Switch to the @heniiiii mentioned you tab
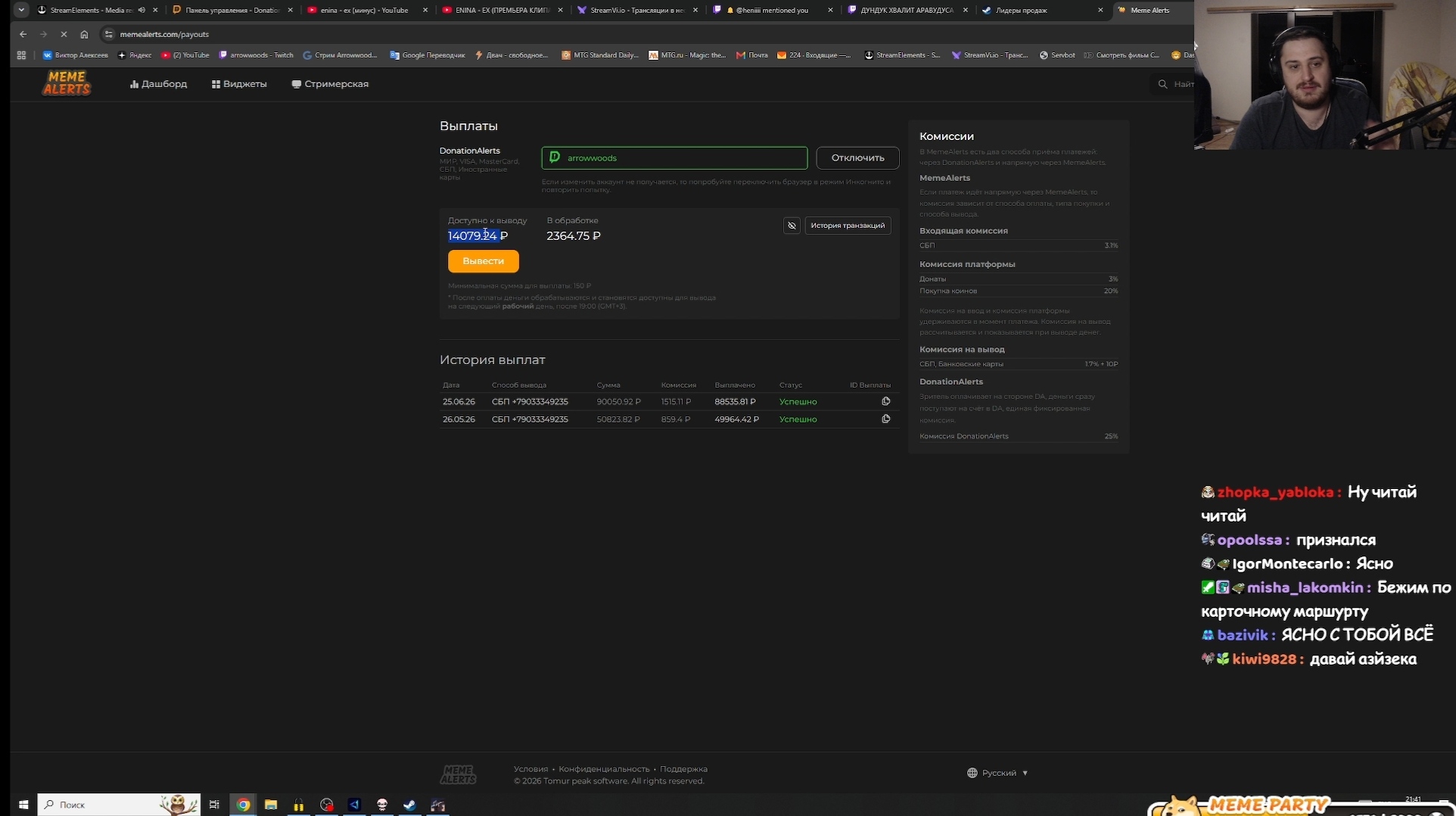Image resolution: width=1456 pixels, height=816 pixels. click(x=772, y=10)
